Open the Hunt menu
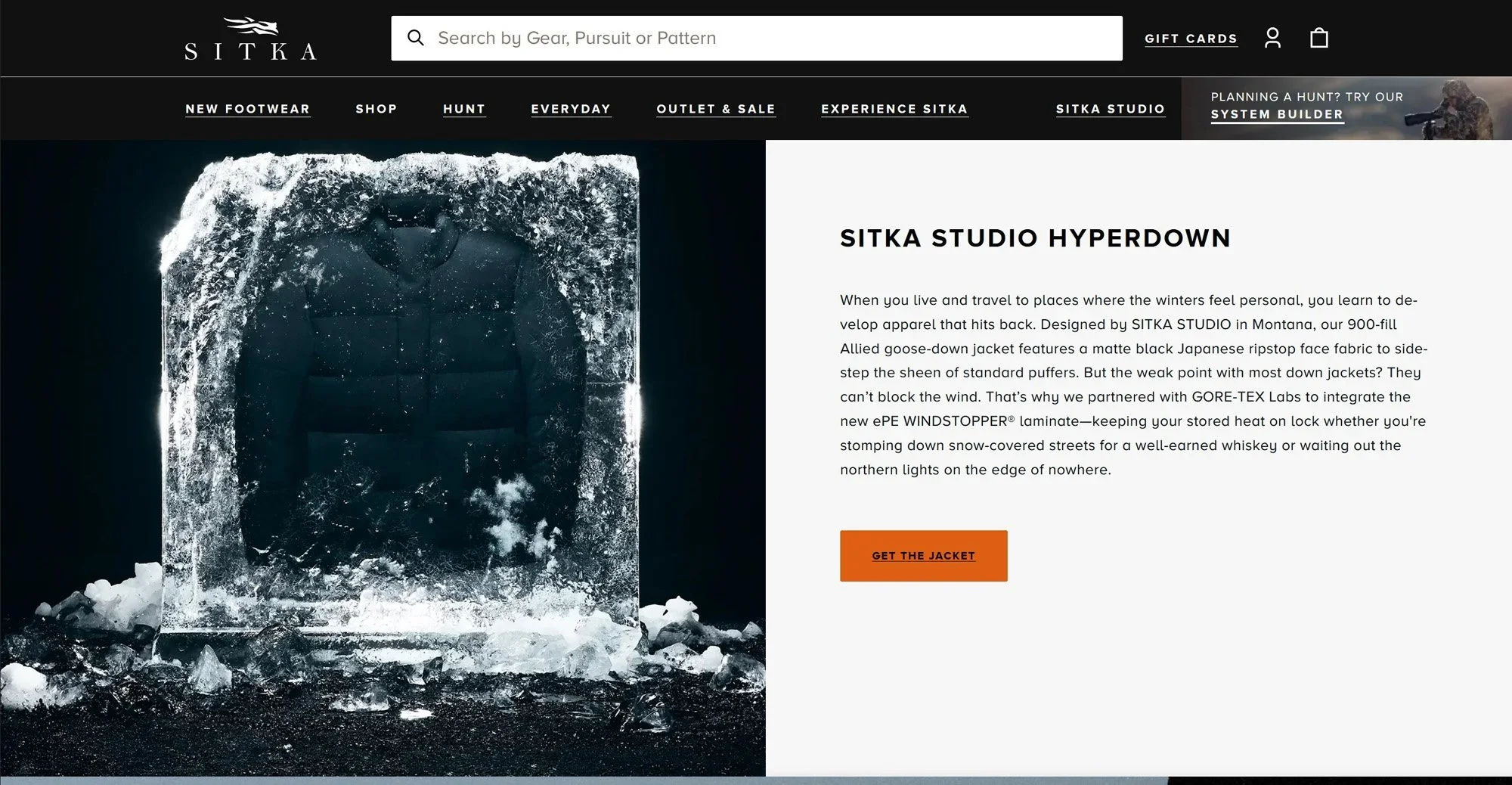1512x785 pixels. pyautogui.click(x=464, y=109)
